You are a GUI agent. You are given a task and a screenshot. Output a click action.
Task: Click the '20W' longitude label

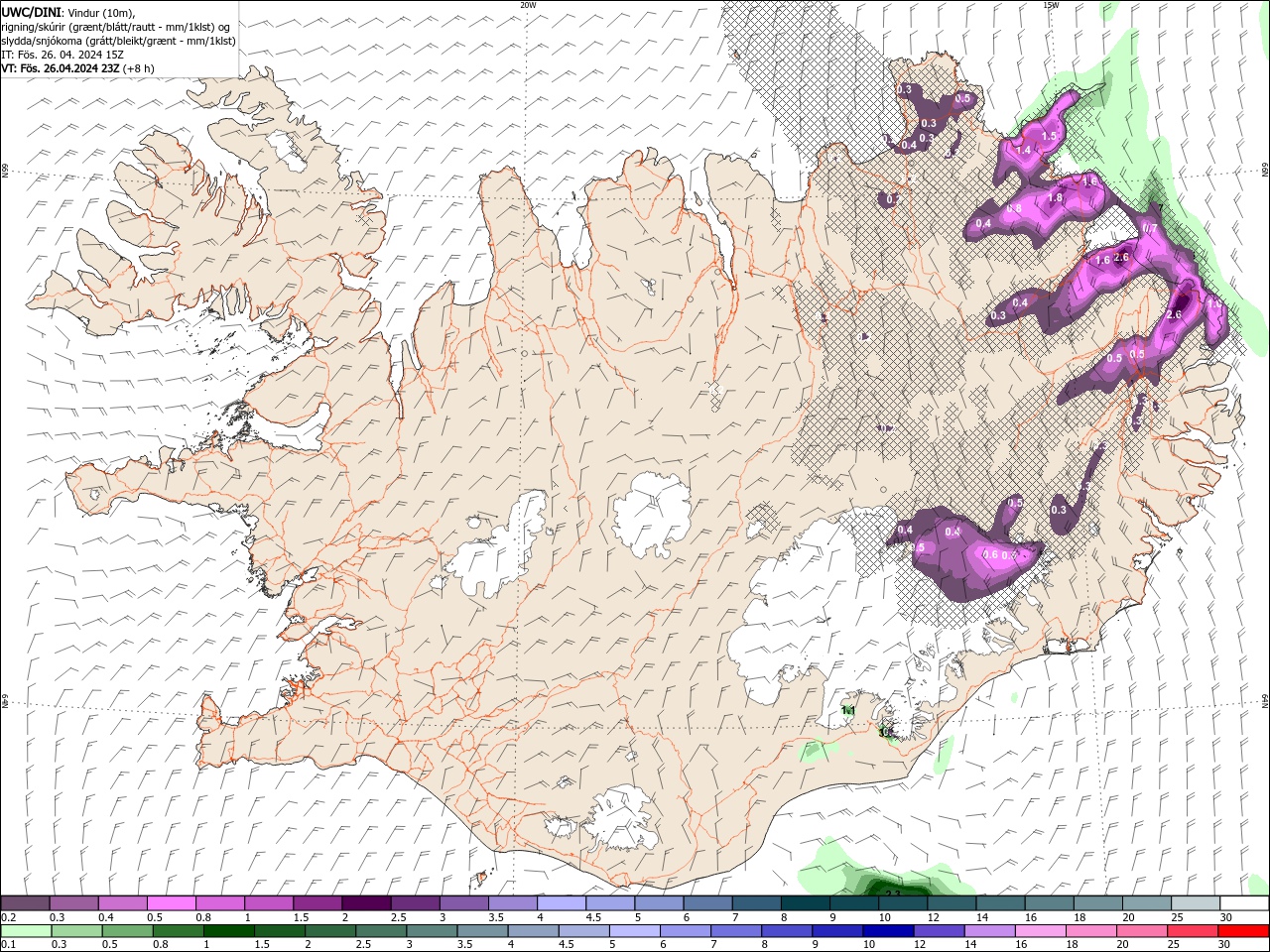(x=528, y=5)
